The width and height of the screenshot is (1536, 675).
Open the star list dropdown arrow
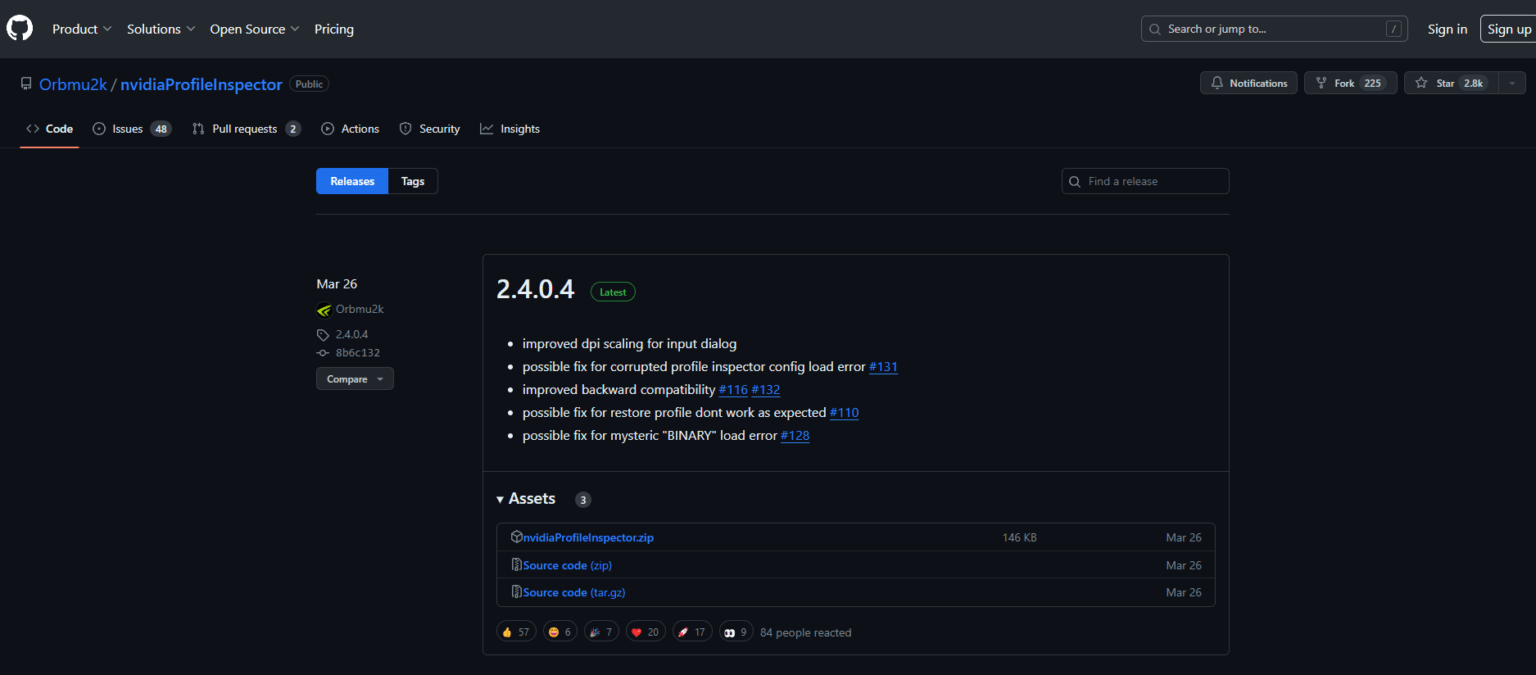[1512, 83]
